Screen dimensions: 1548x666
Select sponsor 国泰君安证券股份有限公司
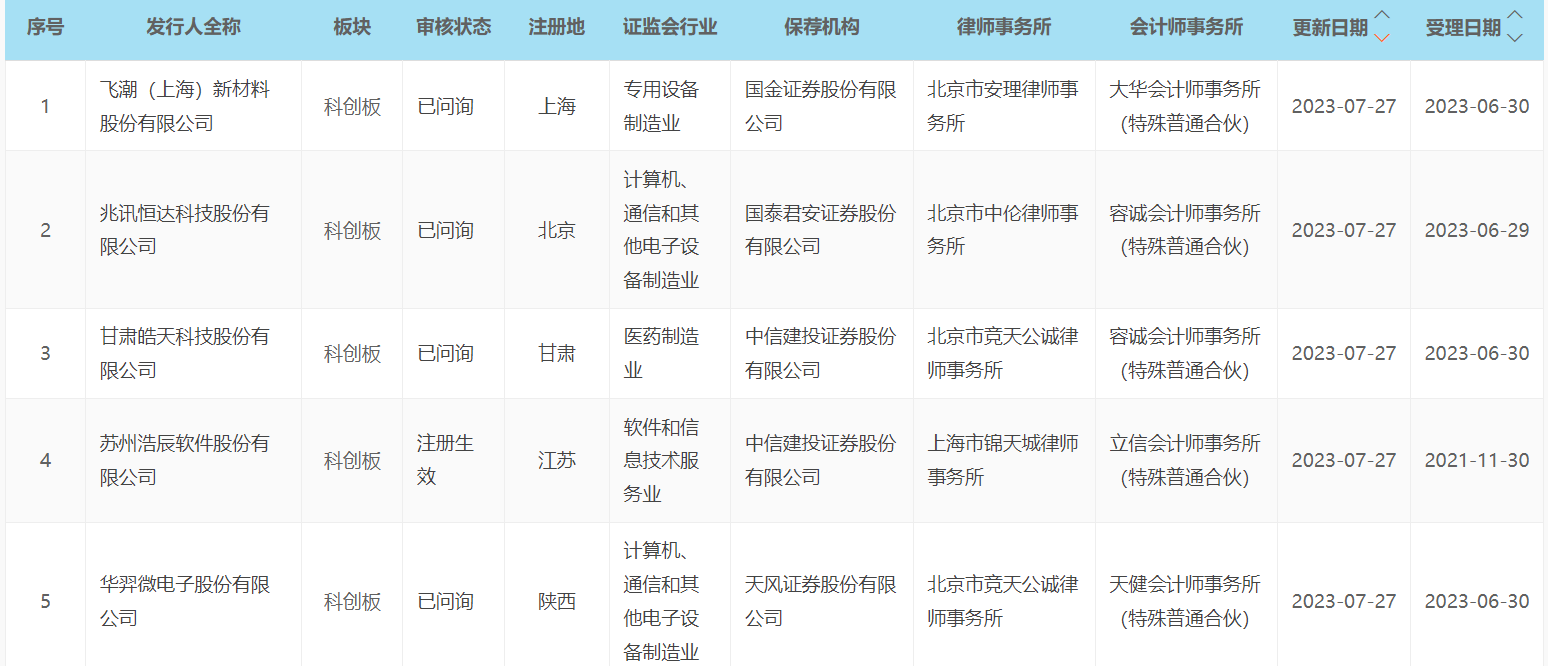point(821,230)
